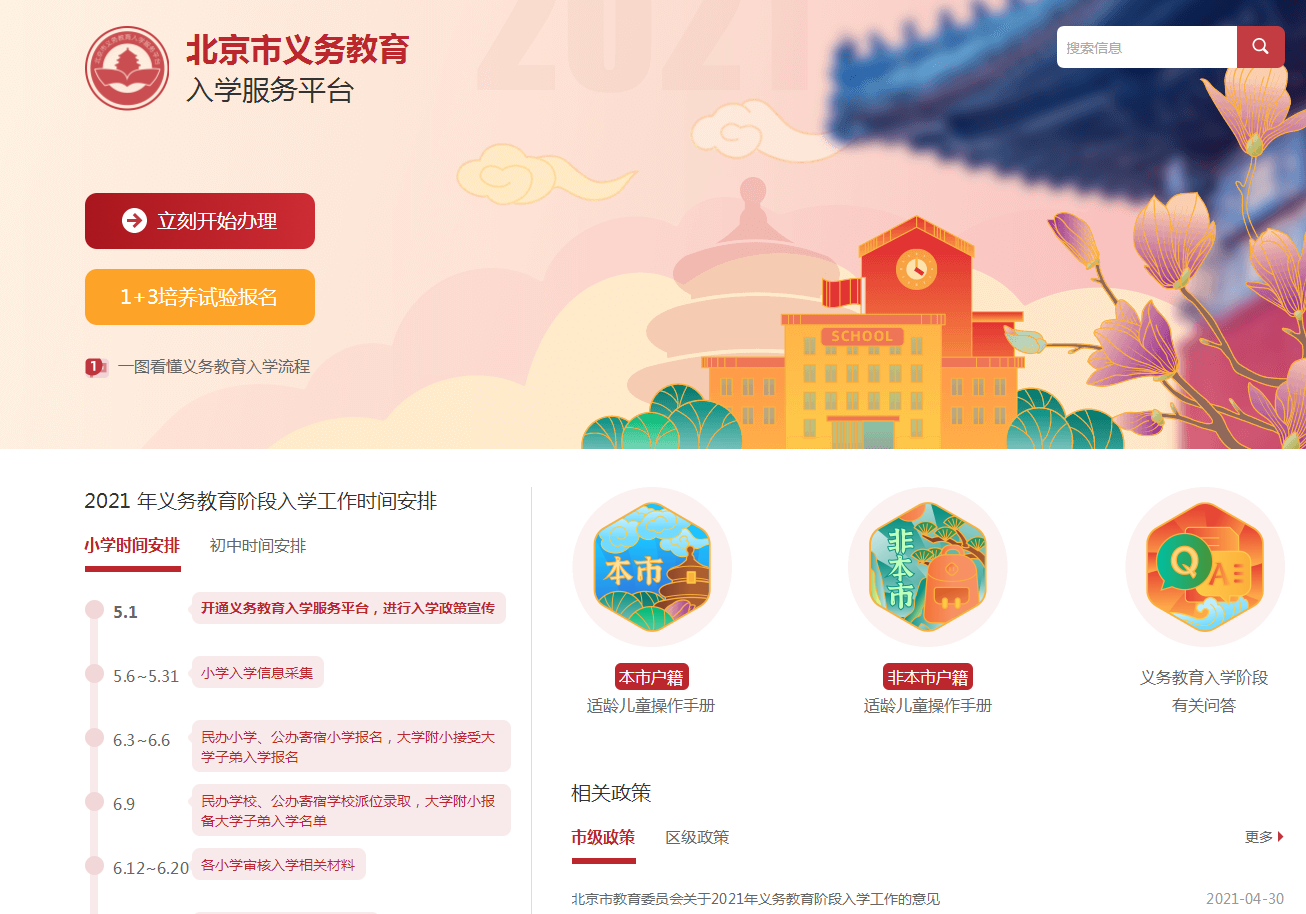Select the 小学时间安排 tab
This screenshot has width=1306, height=914.
tap(132, 546)
